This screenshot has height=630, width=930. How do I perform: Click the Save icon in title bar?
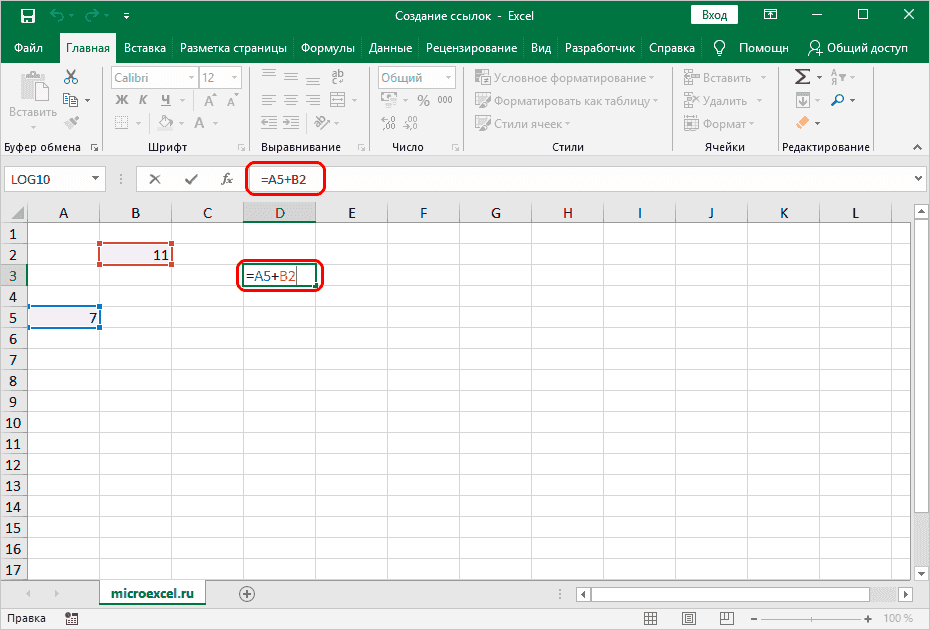click(x=27, y=17)
